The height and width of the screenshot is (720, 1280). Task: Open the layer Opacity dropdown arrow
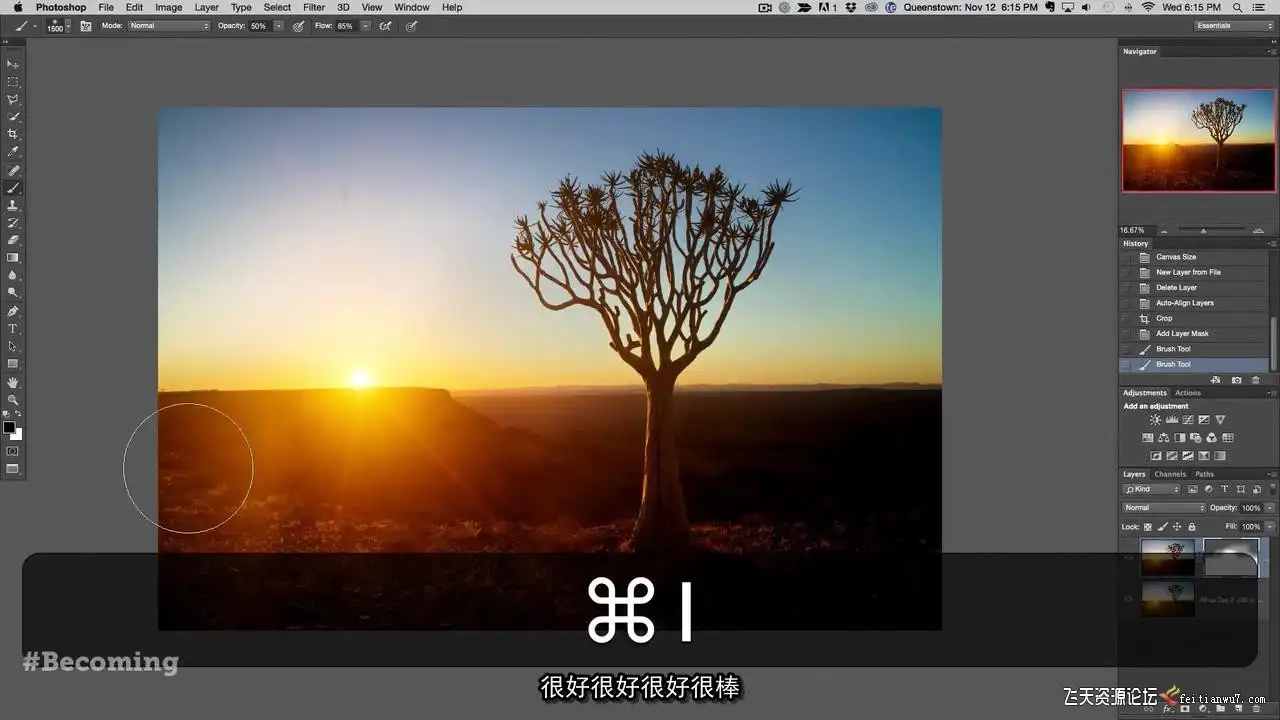coord(1270,508)
